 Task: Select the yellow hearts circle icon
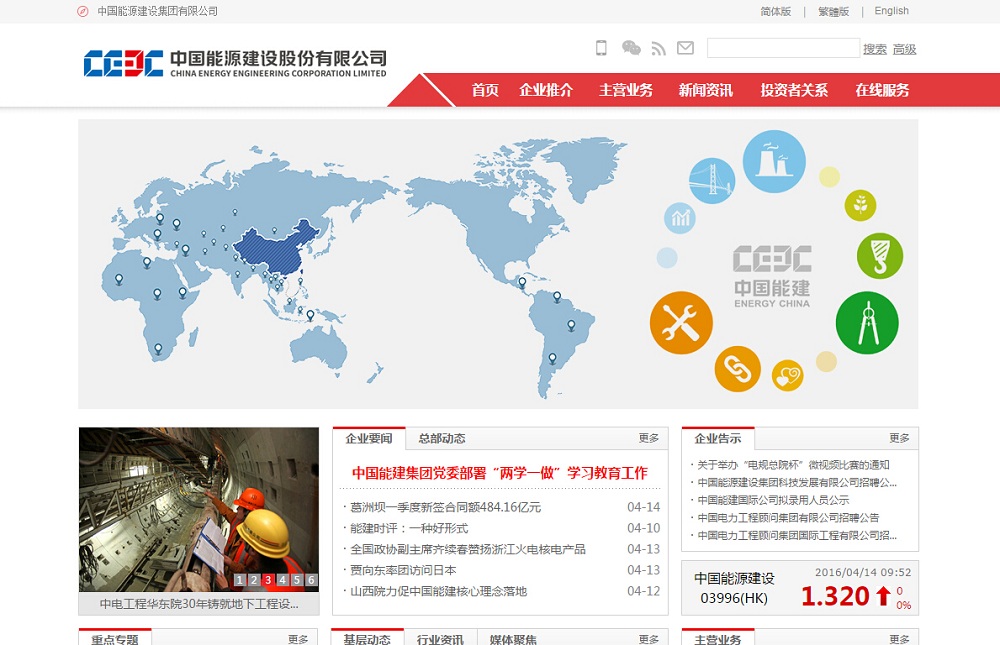[788, 376]
